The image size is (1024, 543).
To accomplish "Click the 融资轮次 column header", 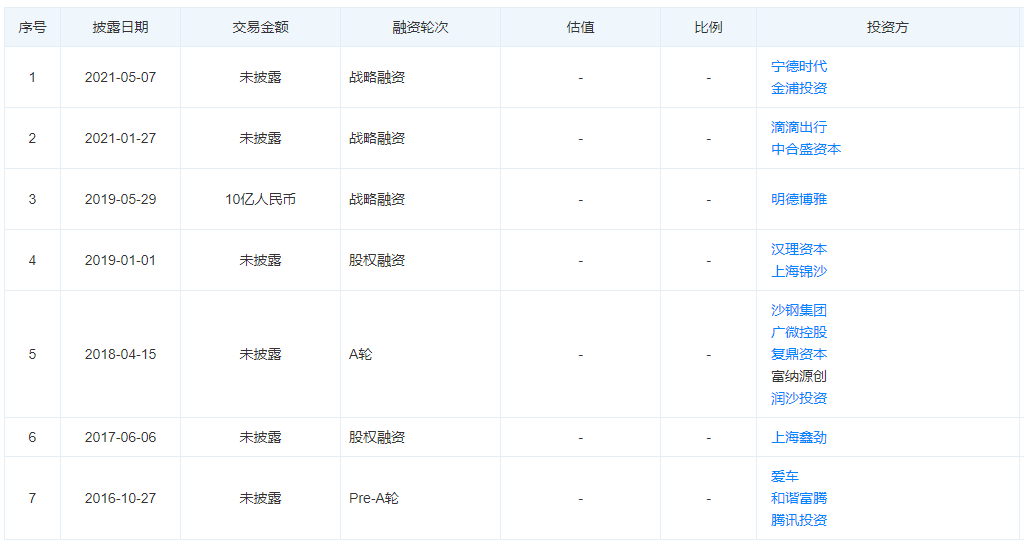I will click(x=420, y=27).
